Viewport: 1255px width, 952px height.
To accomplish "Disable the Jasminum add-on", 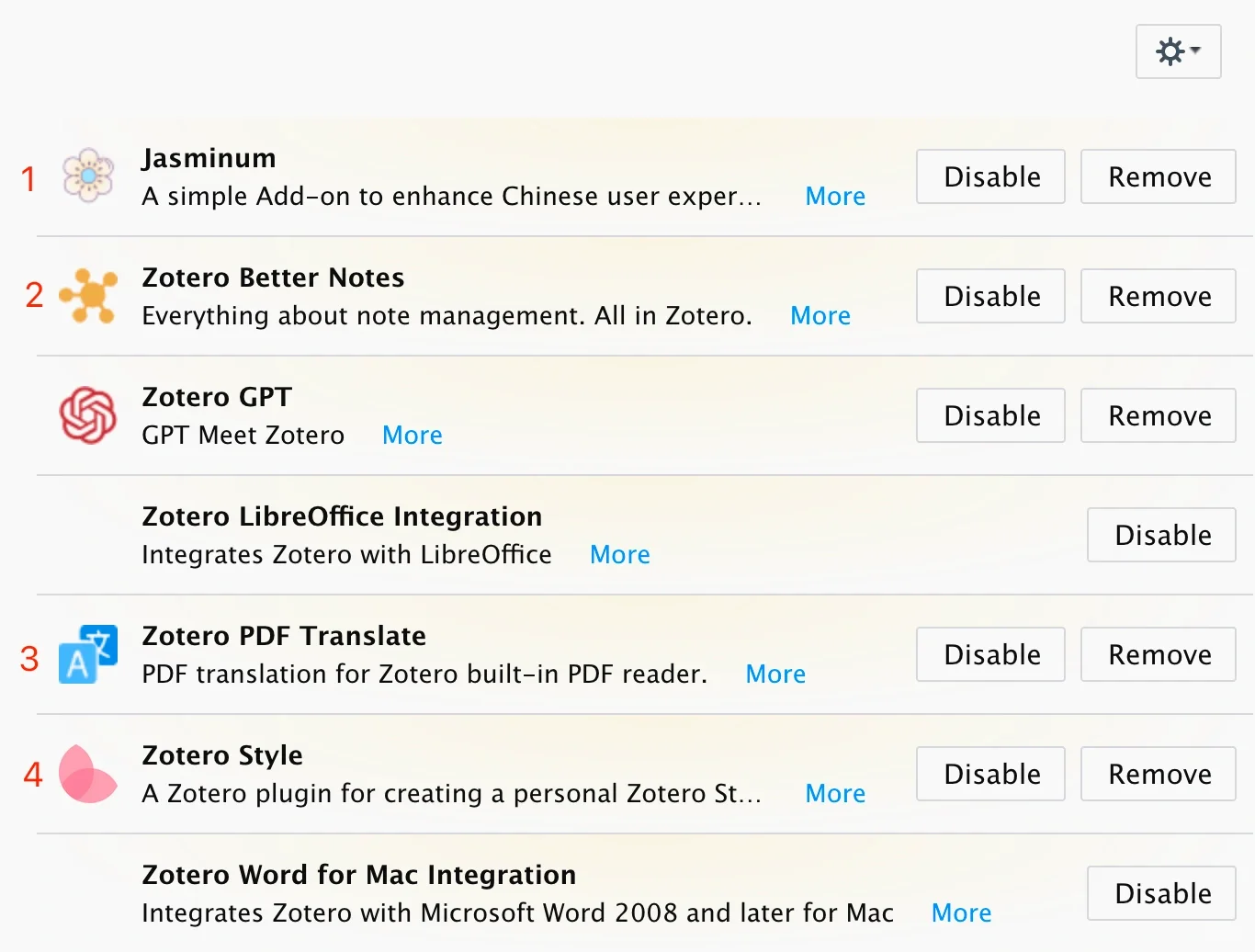I will click(990, 176).
